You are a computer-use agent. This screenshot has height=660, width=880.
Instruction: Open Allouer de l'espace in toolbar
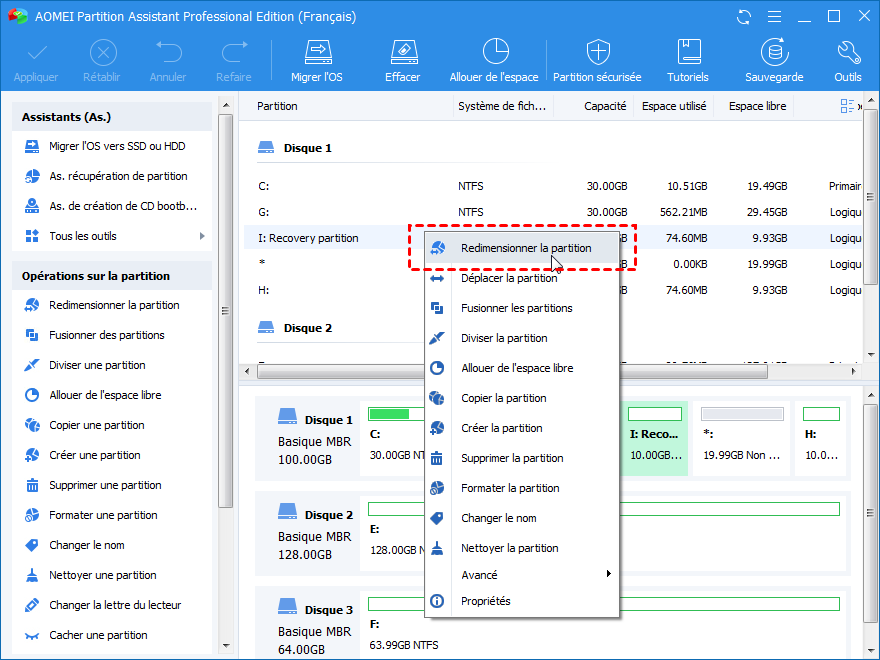click(x=494, y=53)
